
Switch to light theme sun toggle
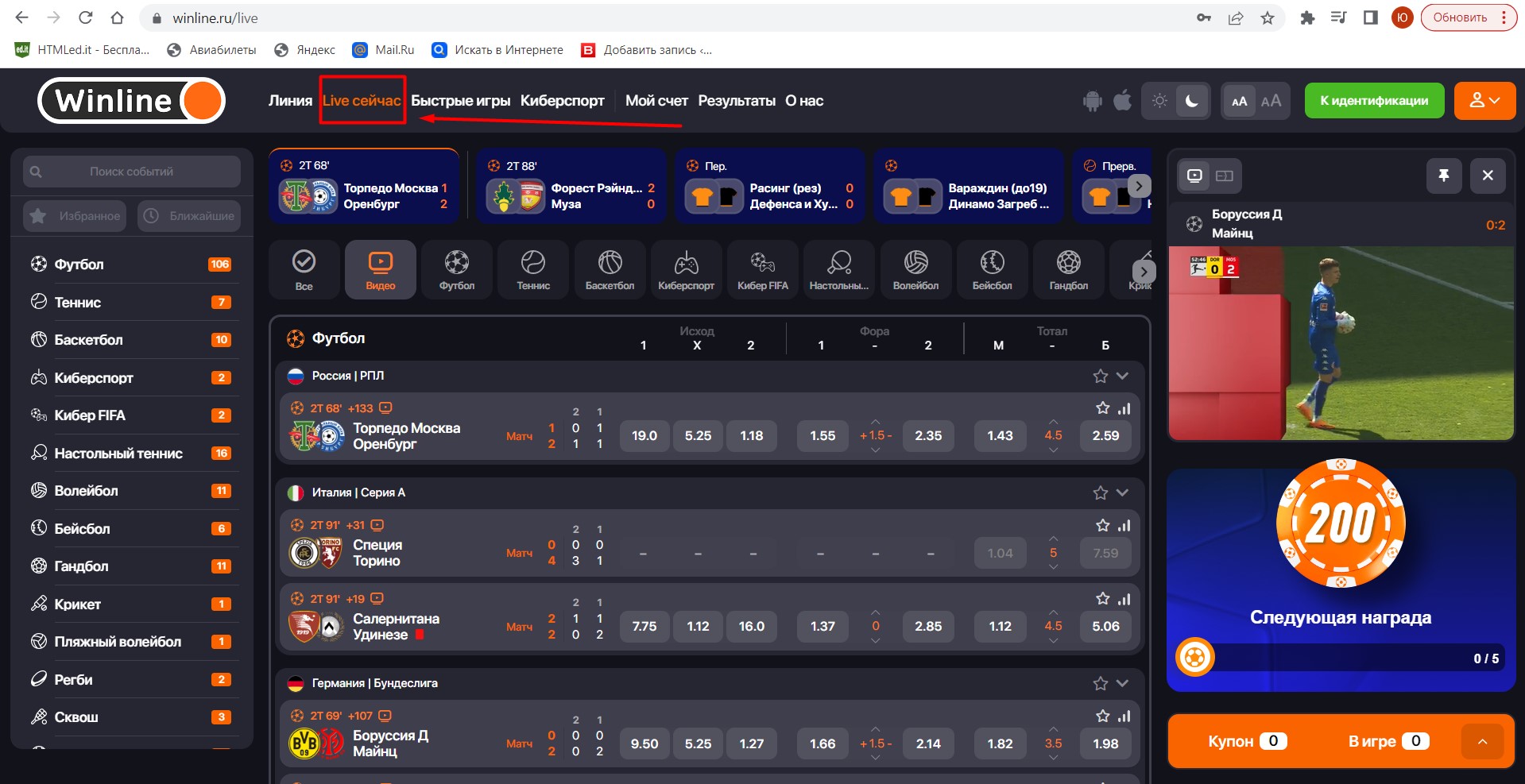point(1159,101)
